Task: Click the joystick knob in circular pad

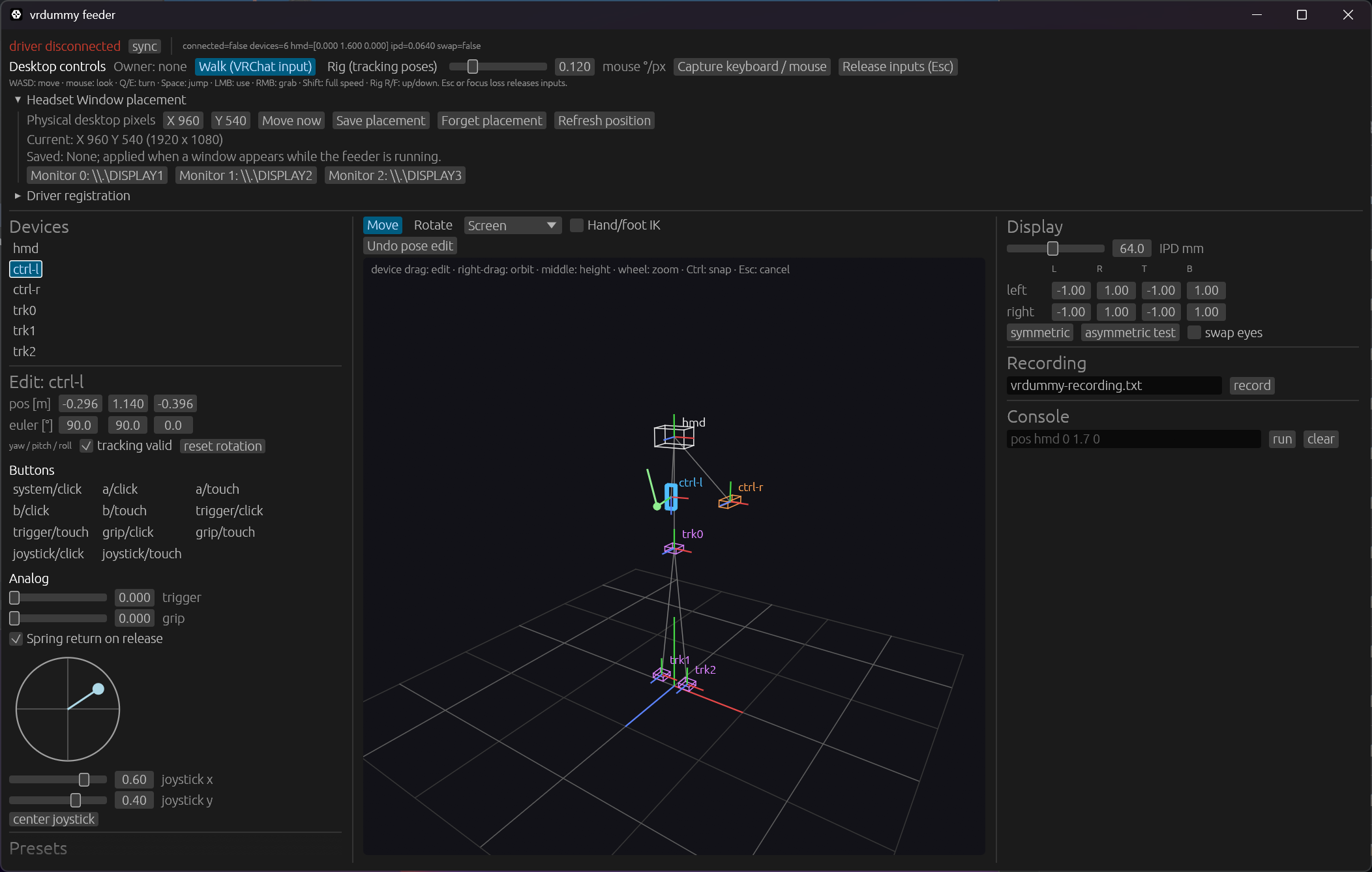Action: 98,689
